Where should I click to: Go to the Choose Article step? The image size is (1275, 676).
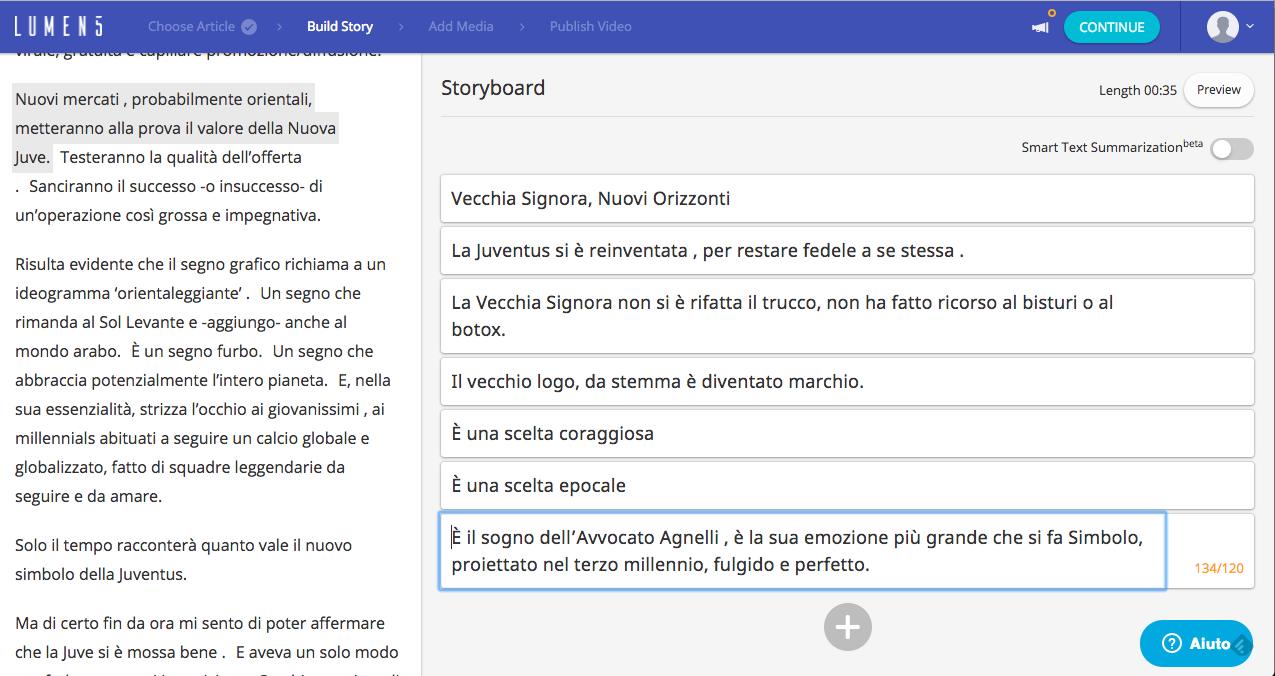pos(192,27)
